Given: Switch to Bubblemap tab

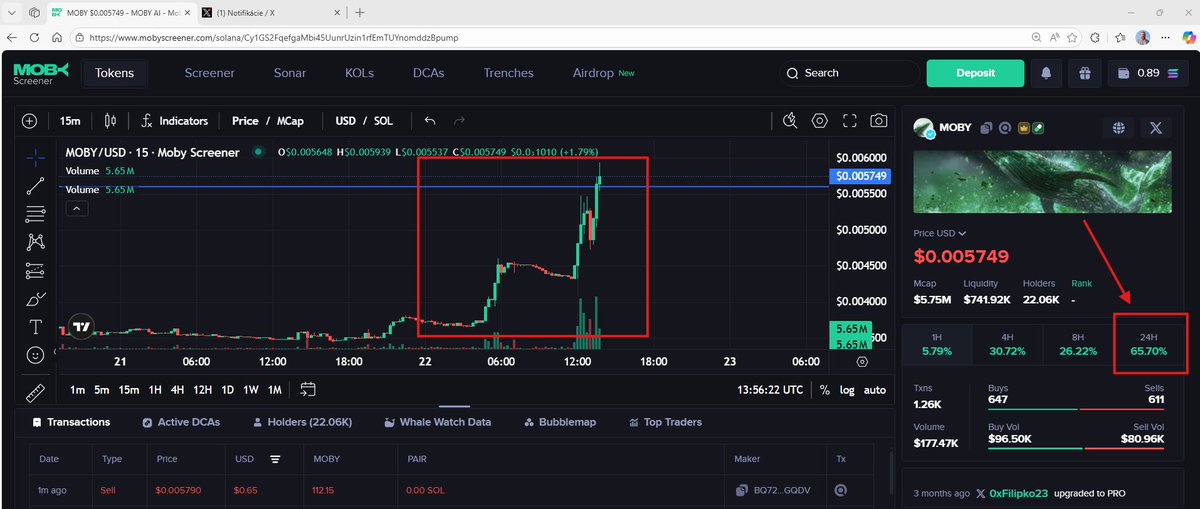Looking at the screenshot, I should 559,422.
